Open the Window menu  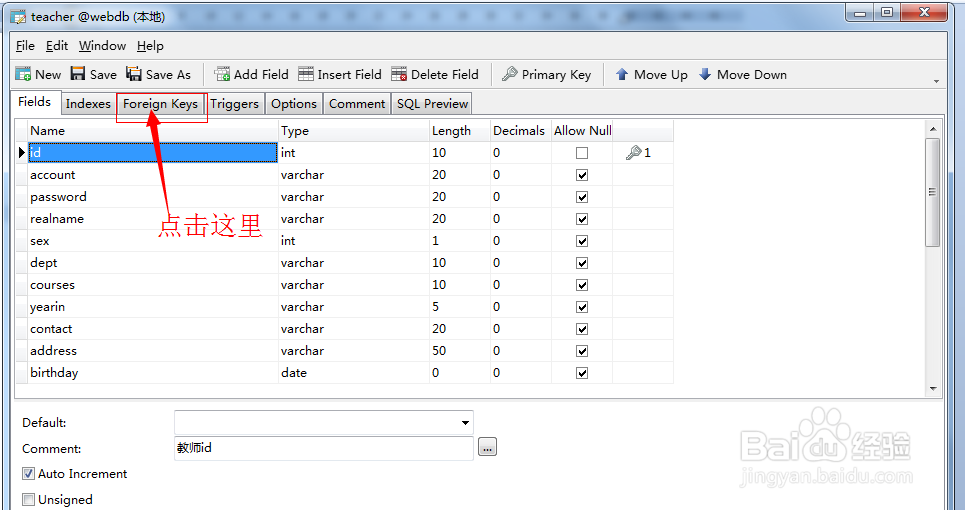click(x=102, y=46)
